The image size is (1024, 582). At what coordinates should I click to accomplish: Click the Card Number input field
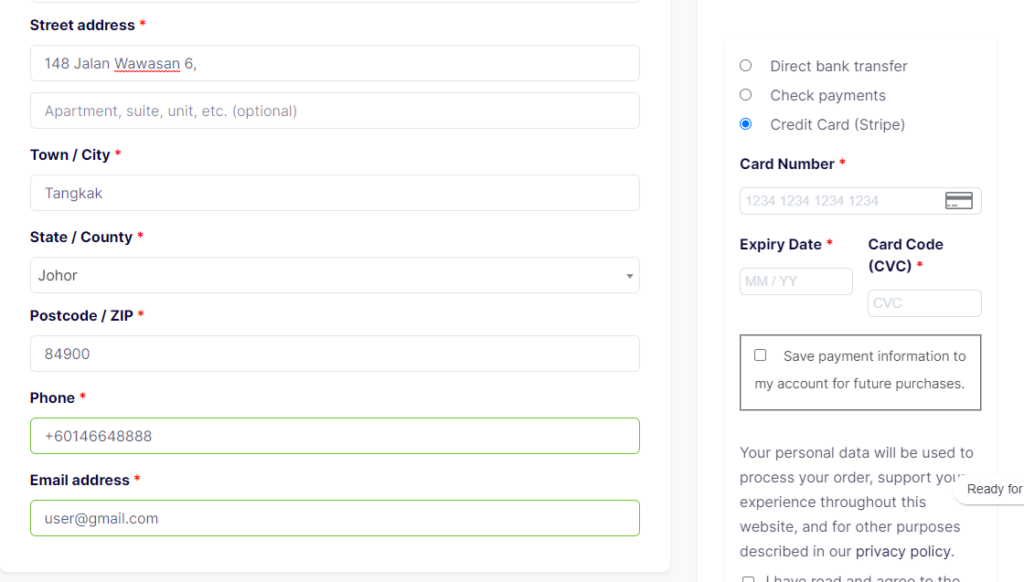coord(840,201)
